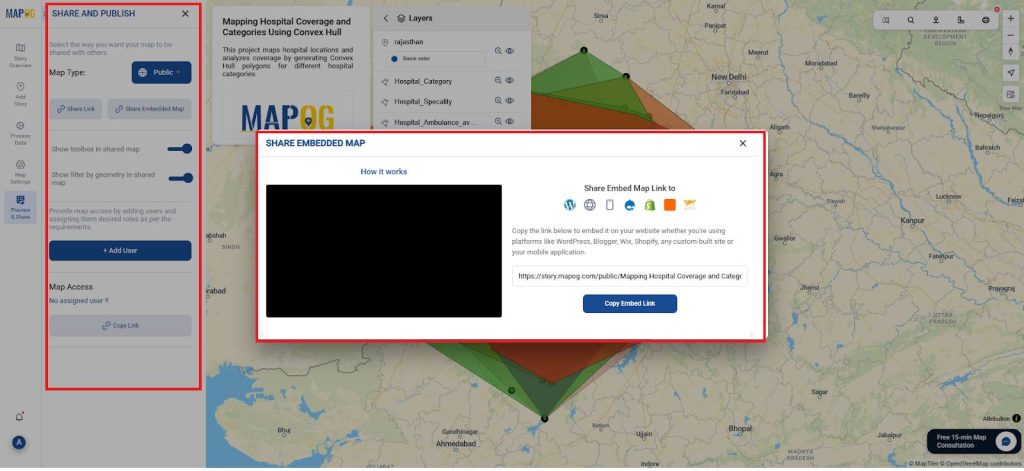This screenshot has height=471, width=1024.
Task: Hide the Hospital_Specality layer
Action: point(510,101)
